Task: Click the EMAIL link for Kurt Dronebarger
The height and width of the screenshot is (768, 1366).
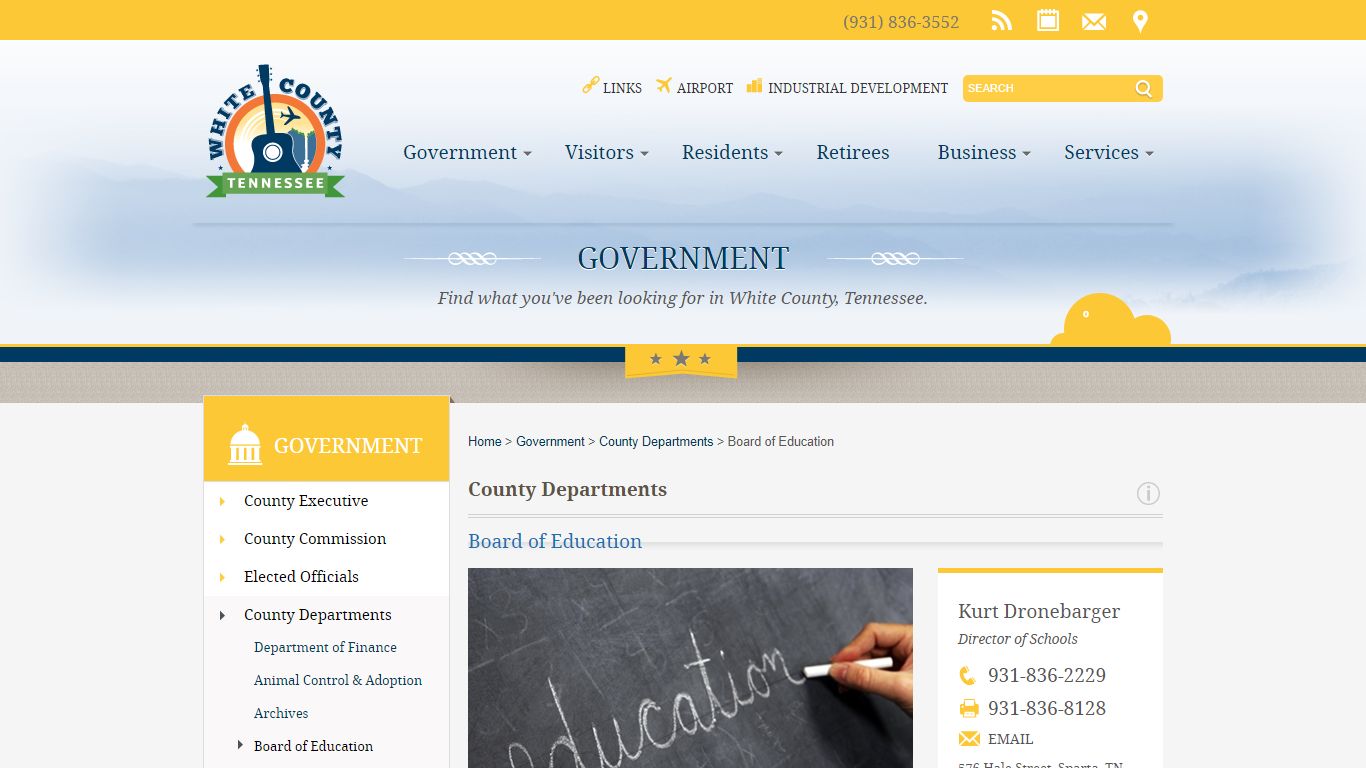Action: (1010, 739)
